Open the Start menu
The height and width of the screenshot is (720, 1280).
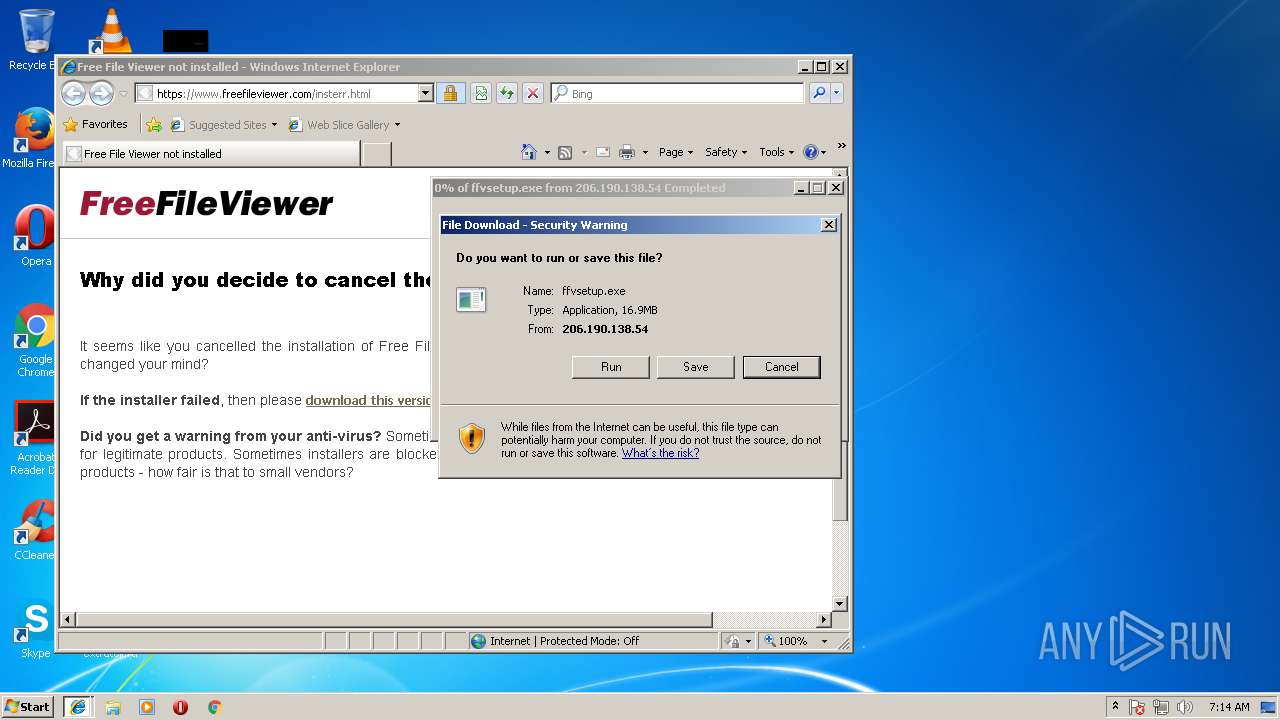27,706
